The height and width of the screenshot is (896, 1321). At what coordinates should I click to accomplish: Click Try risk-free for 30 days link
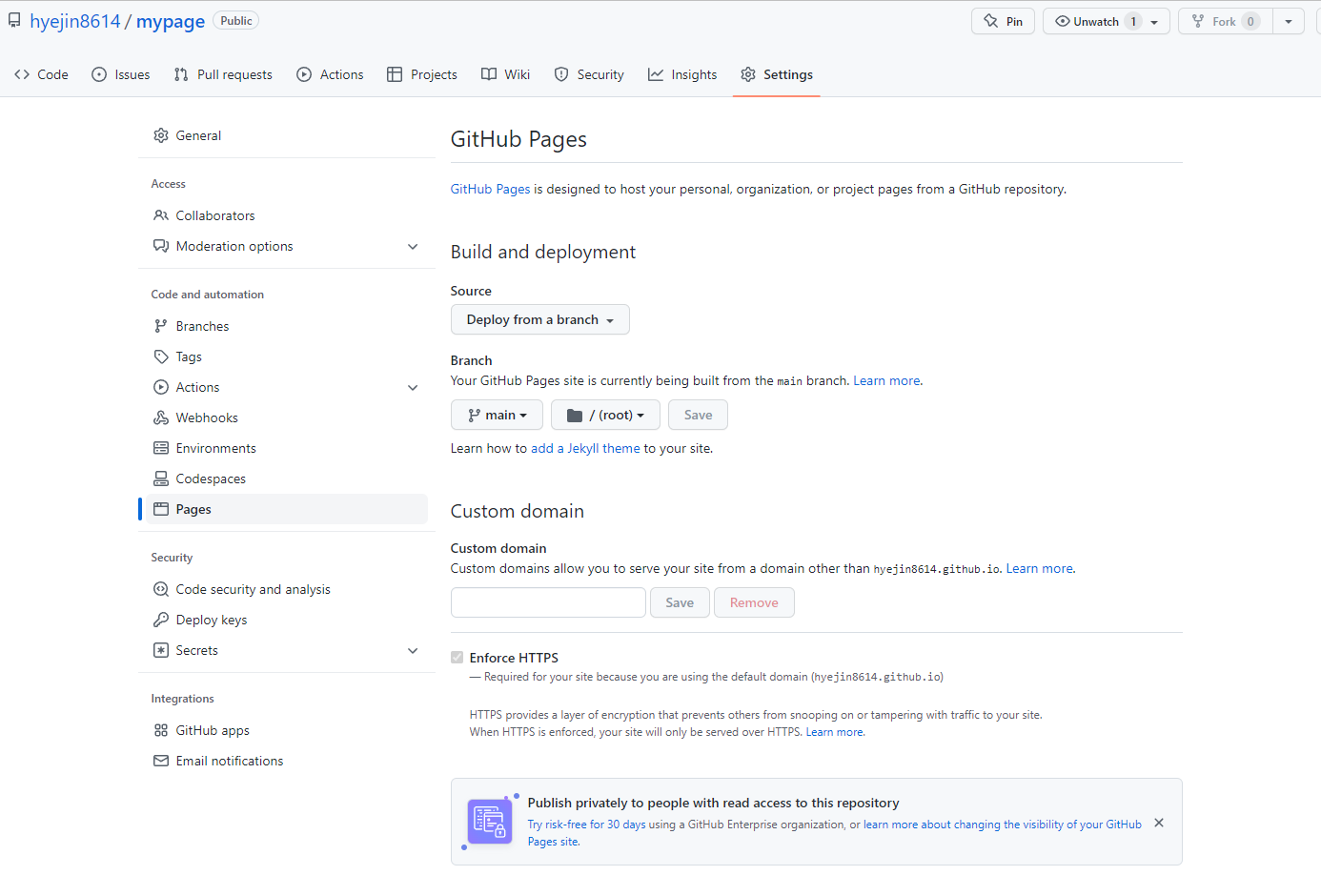[587, 825]
